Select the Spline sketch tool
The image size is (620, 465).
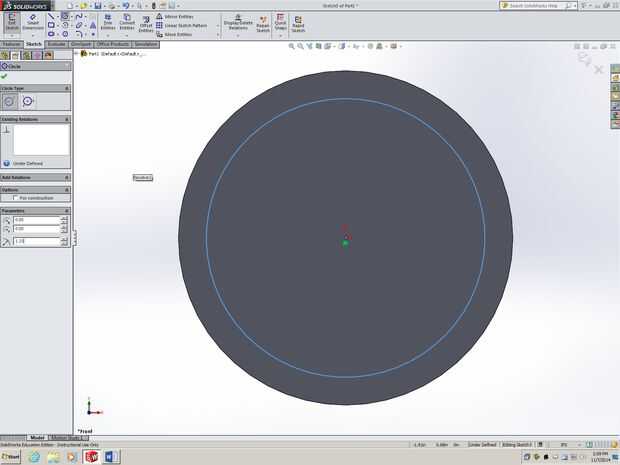[79, 16]
